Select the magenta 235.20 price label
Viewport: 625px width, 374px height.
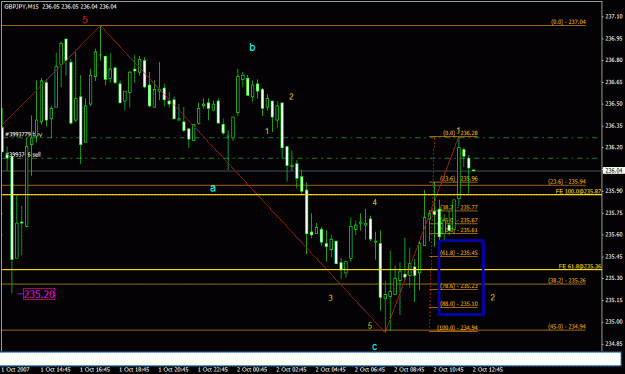tap(39, 294)
